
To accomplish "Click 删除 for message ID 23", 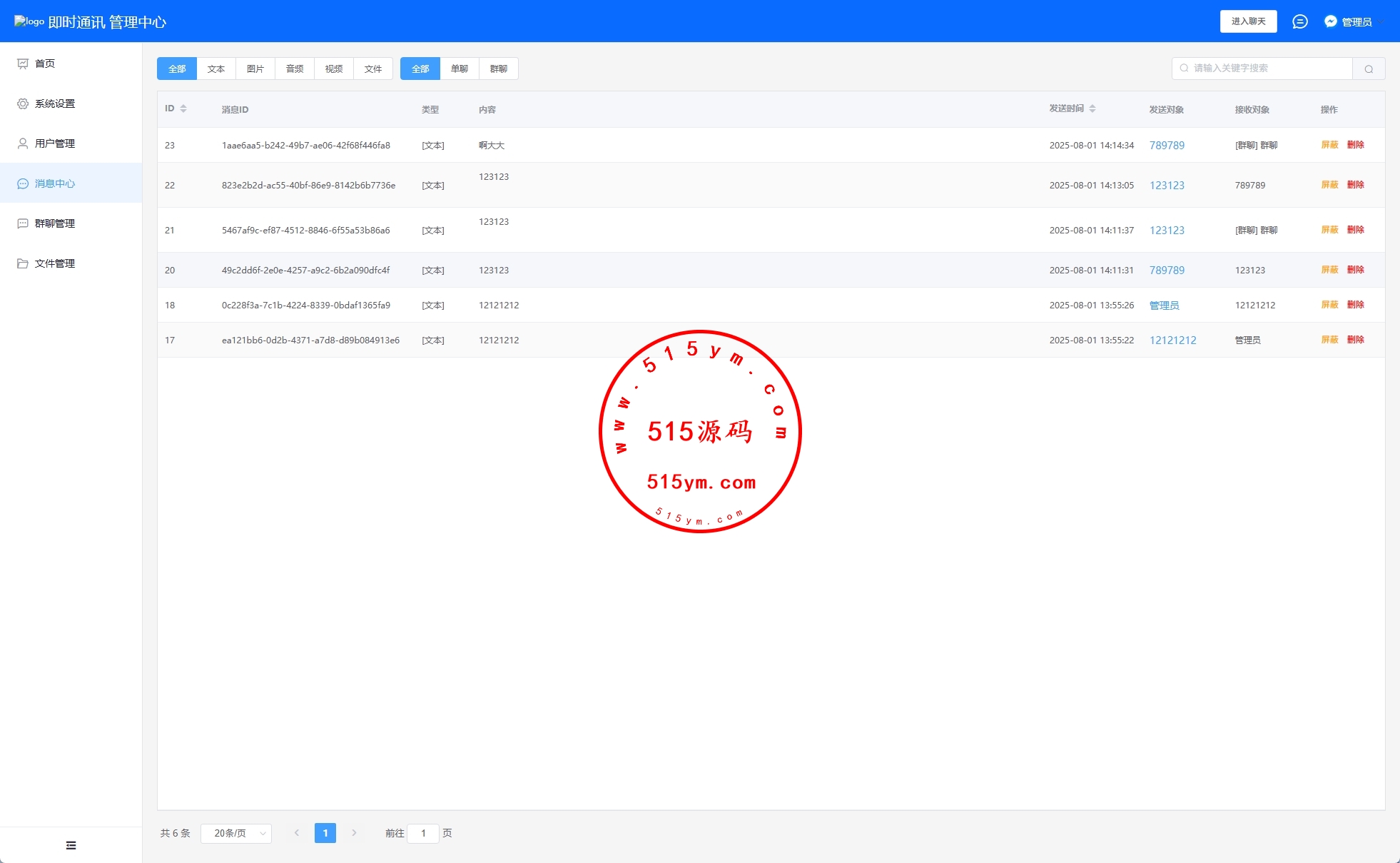I will tap(1355, 145).
